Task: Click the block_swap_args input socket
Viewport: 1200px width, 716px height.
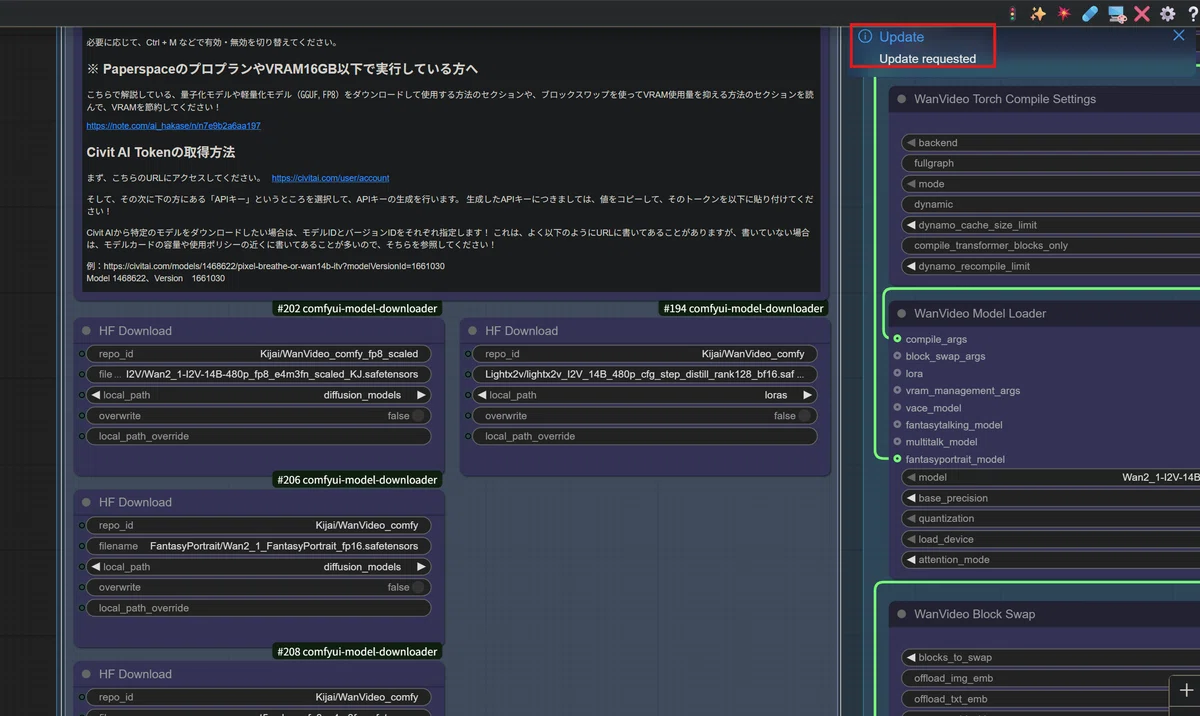Action: click(897, 356)
